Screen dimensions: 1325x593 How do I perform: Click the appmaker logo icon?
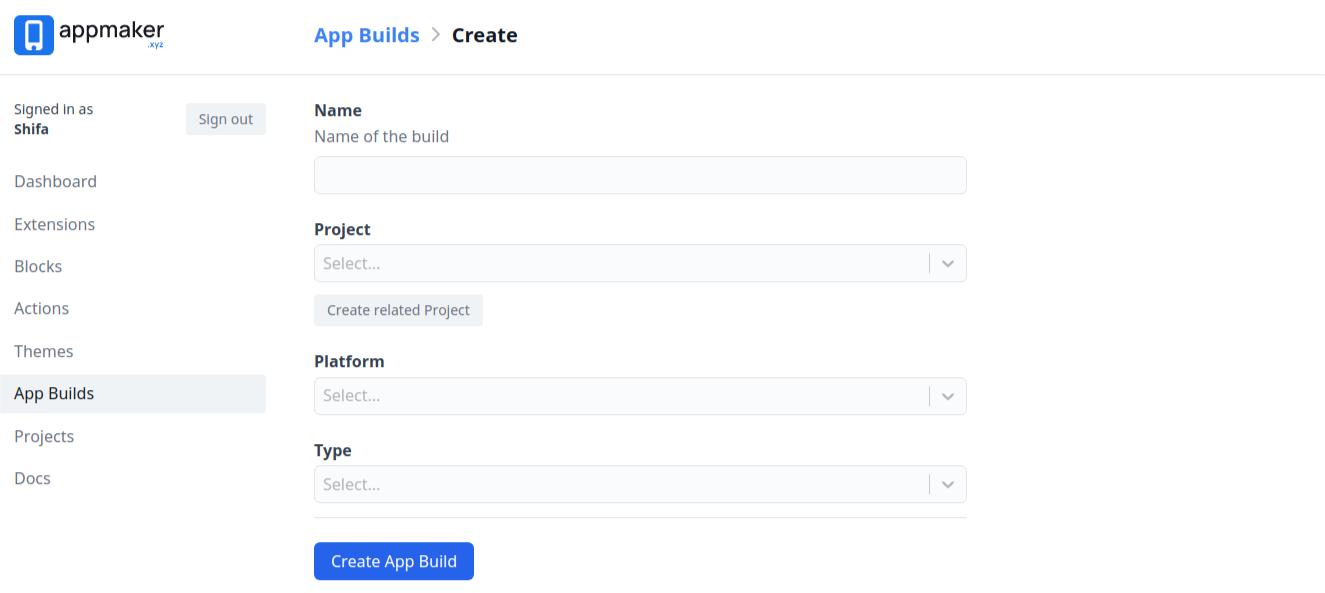point(33,34)
